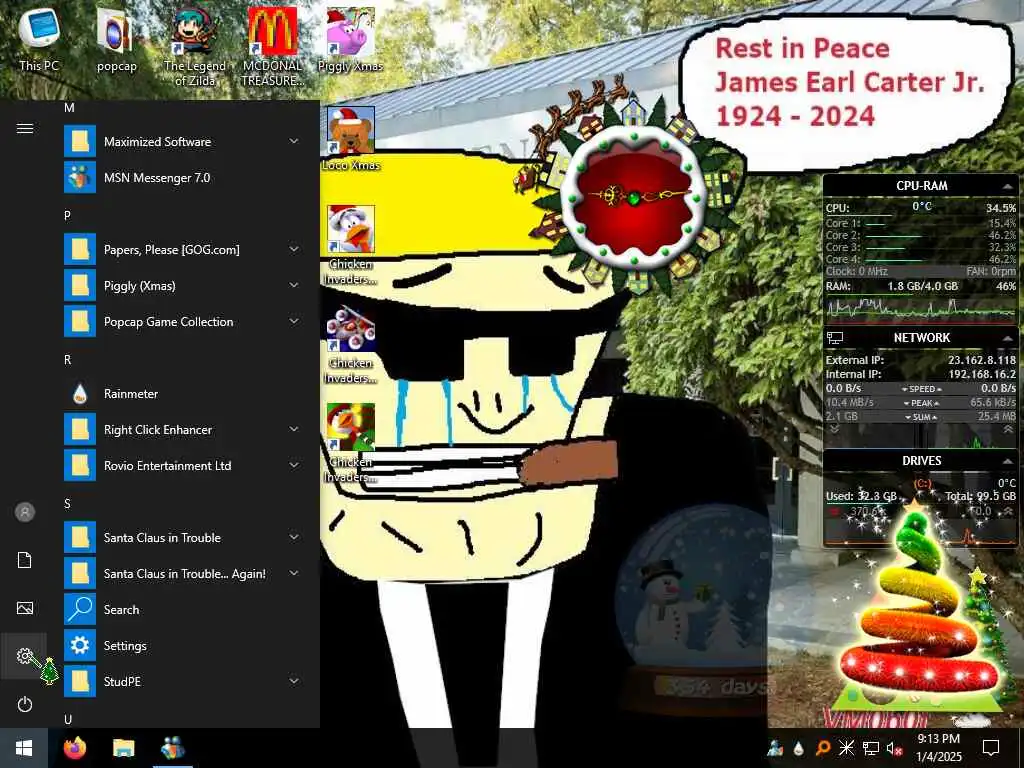The width and height of the screenshot is (1024, 768).
Task: Click the Used: 32.3 GB drive text
Action: 861,496
